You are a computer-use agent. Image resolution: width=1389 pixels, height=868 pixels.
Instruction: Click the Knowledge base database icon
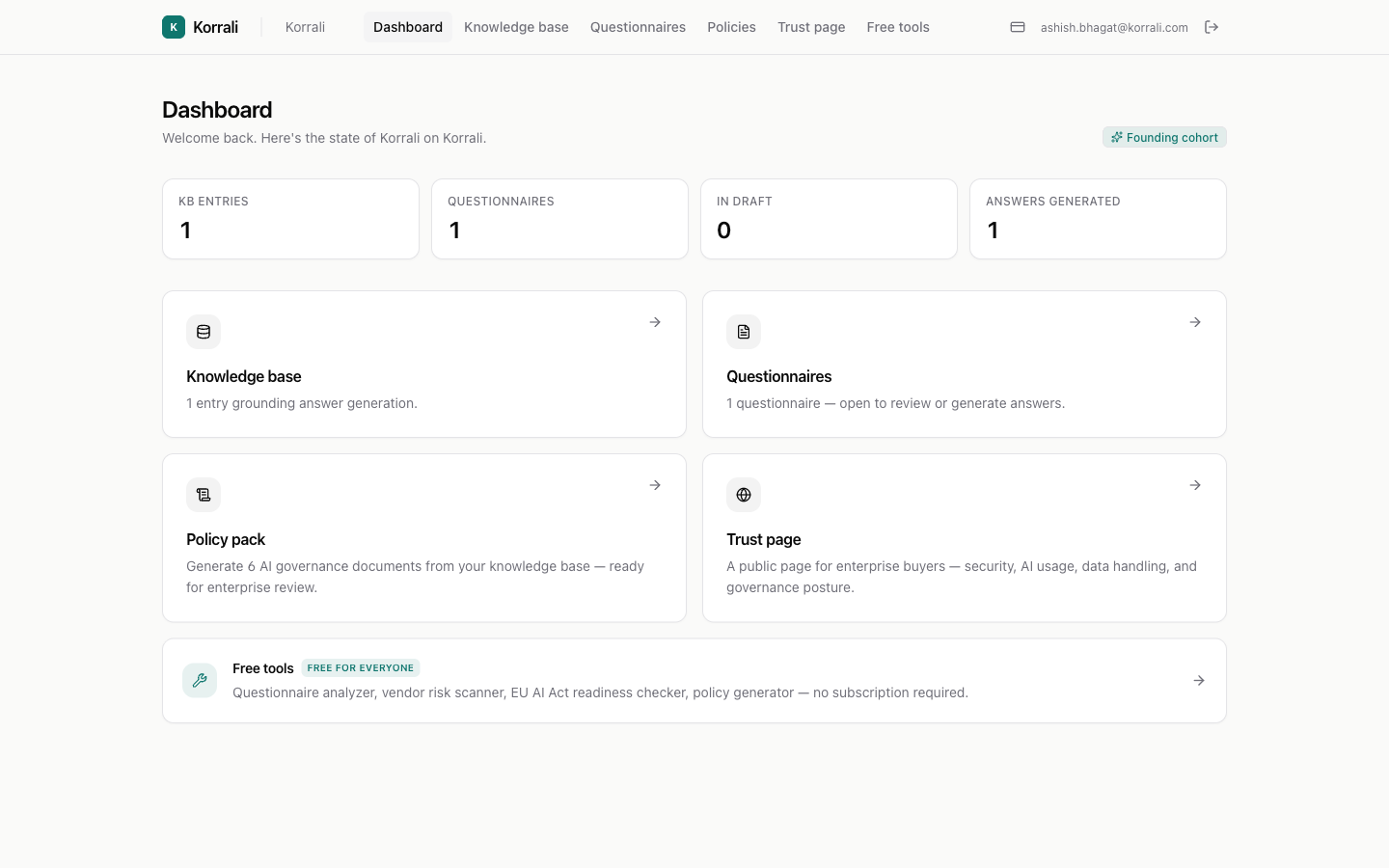pyautogui.click(x=204, y=332)
